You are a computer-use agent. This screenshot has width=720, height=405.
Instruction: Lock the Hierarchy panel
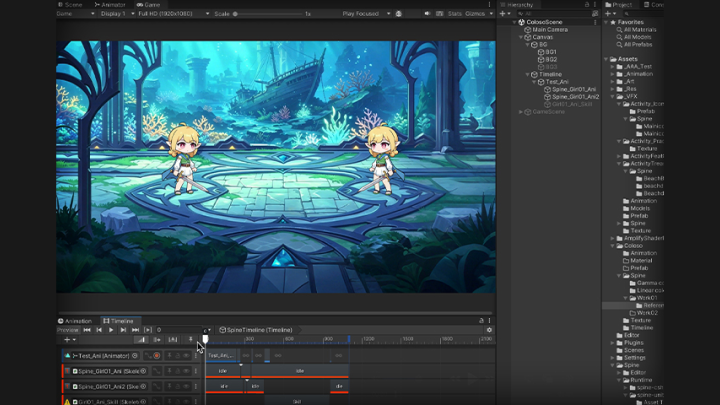(x=587, y=5)
